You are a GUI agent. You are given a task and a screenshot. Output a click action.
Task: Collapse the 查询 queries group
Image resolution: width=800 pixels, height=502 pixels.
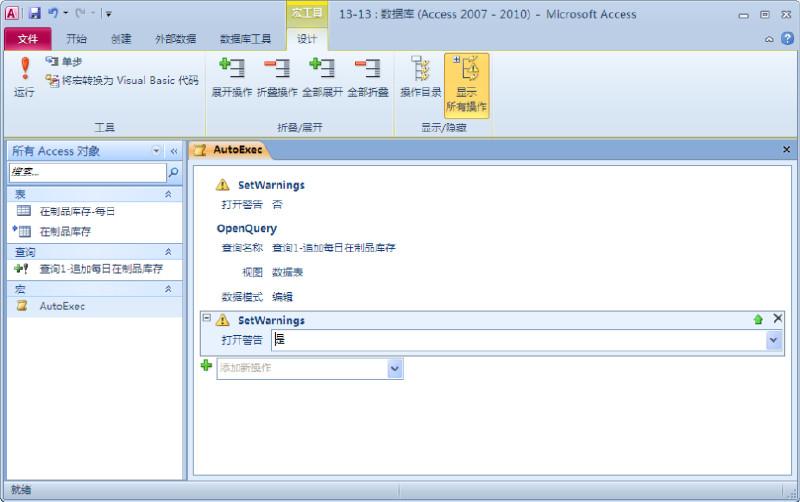pos(168,252)
